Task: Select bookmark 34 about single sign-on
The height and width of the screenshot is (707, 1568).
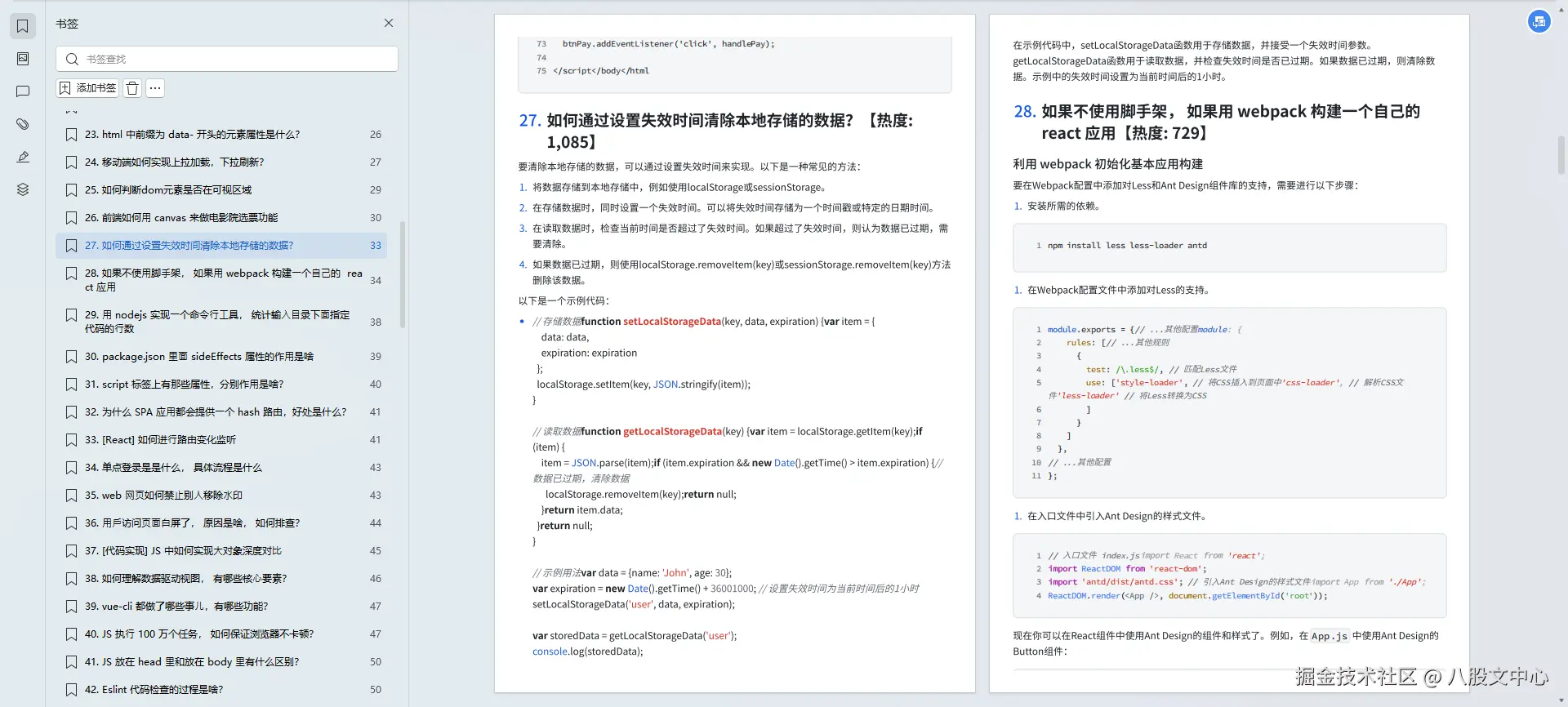Action: [x=221, y=468]
